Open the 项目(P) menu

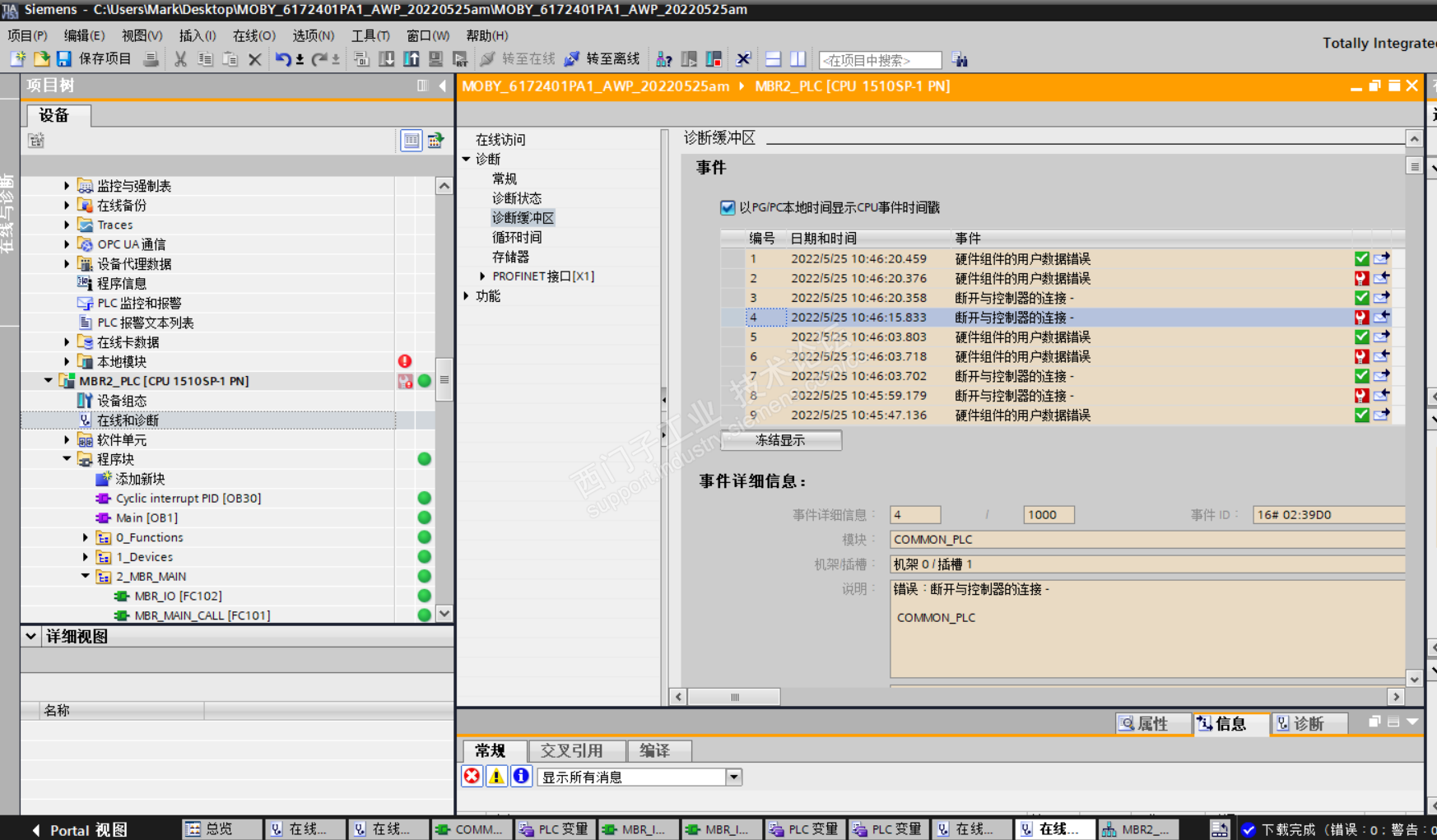(x=27, y=35)
